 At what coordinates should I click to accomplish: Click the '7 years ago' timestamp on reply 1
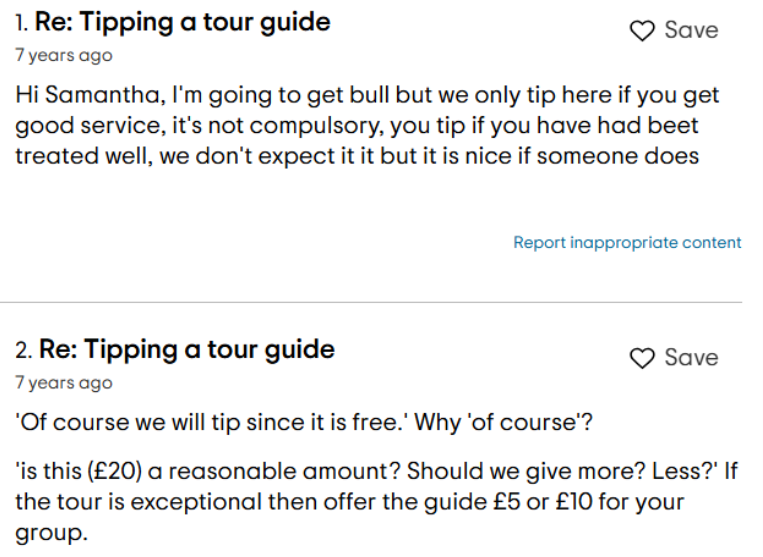(x=64, y=56)
